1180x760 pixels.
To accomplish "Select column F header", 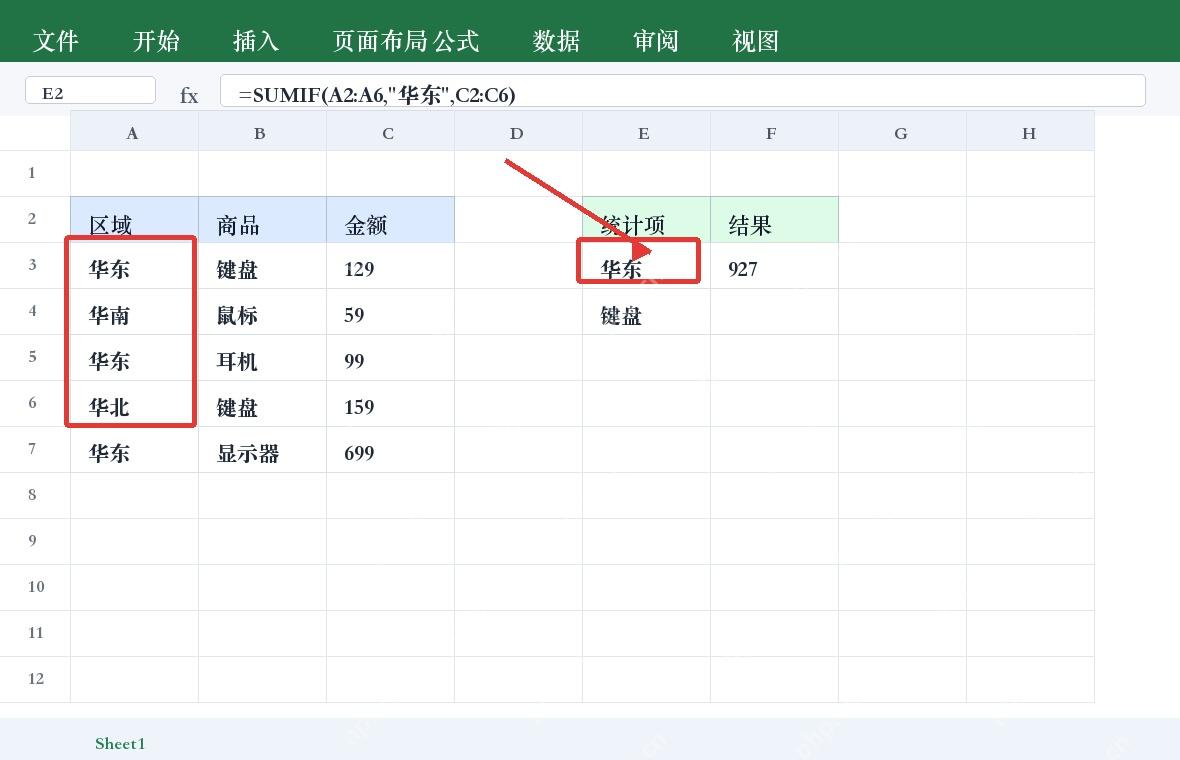I will (774, 132).
